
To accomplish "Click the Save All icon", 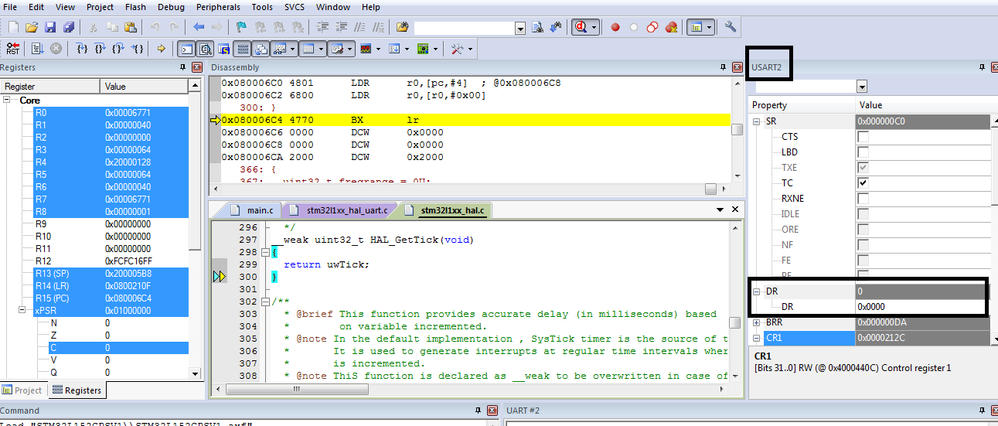I will click(x=68, y=27).
